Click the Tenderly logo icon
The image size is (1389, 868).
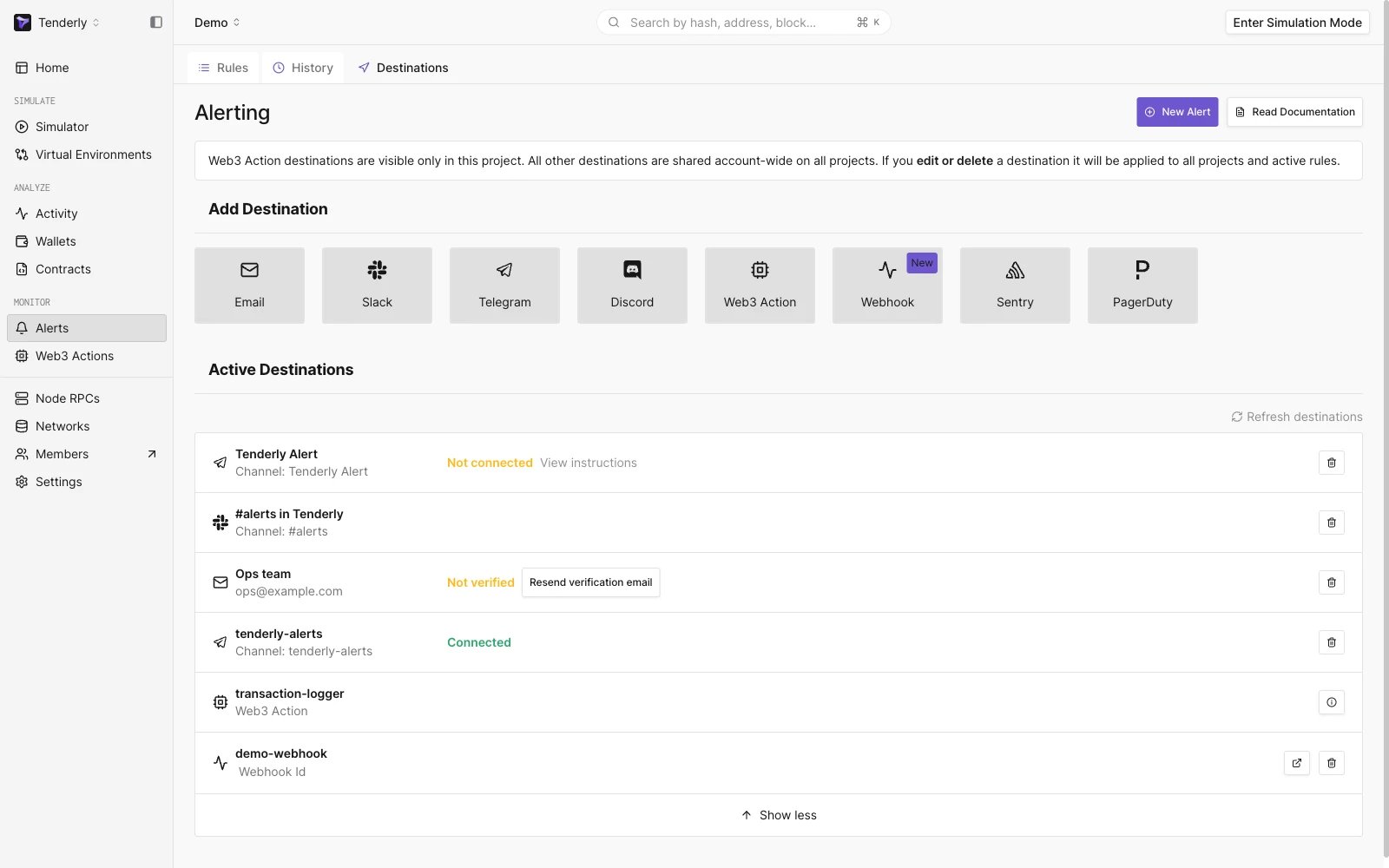pyautogui.click(x=23, y=23)
